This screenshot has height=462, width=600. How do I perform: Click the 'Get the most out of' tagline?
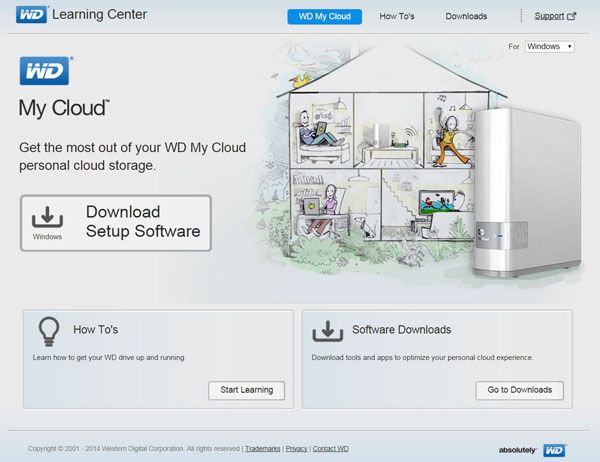point(132,157)
